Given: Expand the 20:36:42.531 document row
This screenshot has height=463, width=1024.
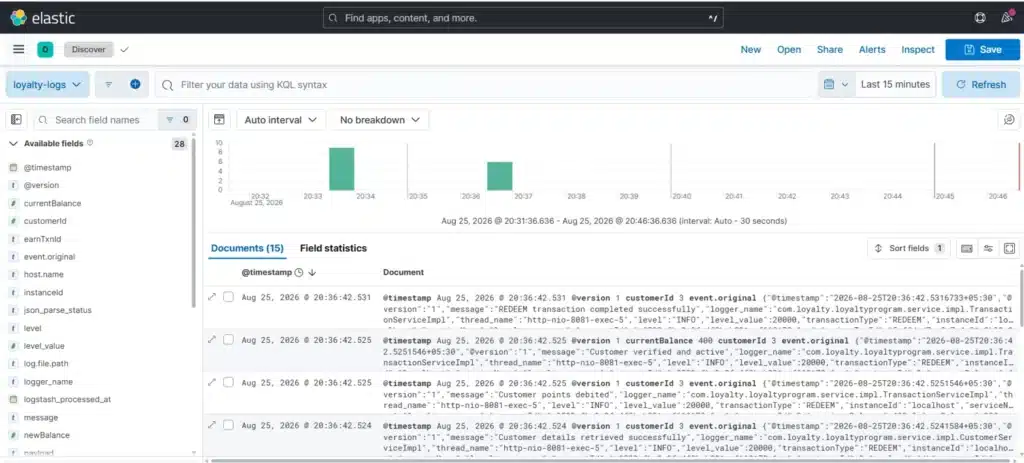Looking at the screenshot, I should click(212, 296).
